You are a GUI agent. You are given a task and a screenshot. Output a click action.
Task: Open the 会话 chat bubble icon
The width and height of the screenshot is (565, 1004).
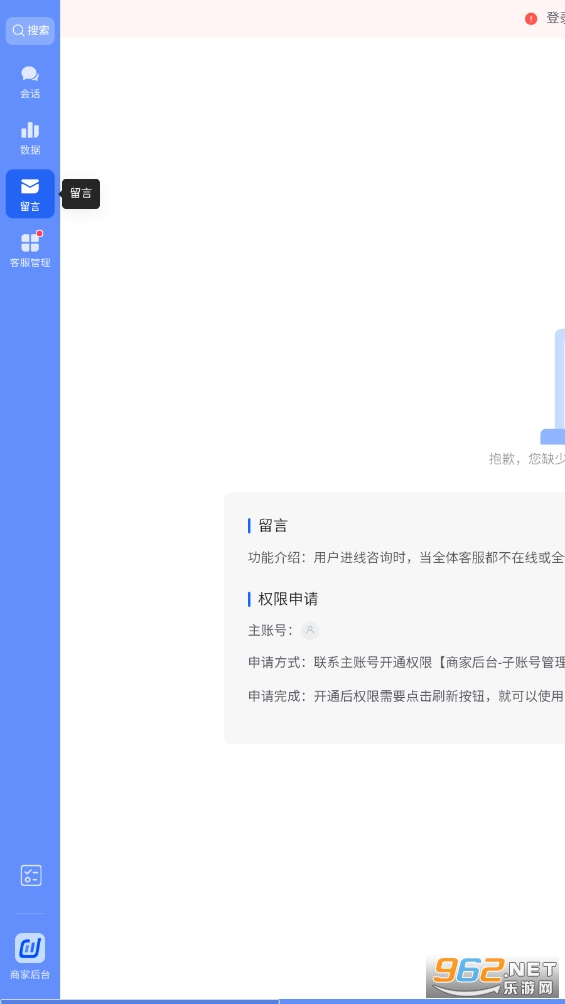pyautogui.click(x=30, y=74)
